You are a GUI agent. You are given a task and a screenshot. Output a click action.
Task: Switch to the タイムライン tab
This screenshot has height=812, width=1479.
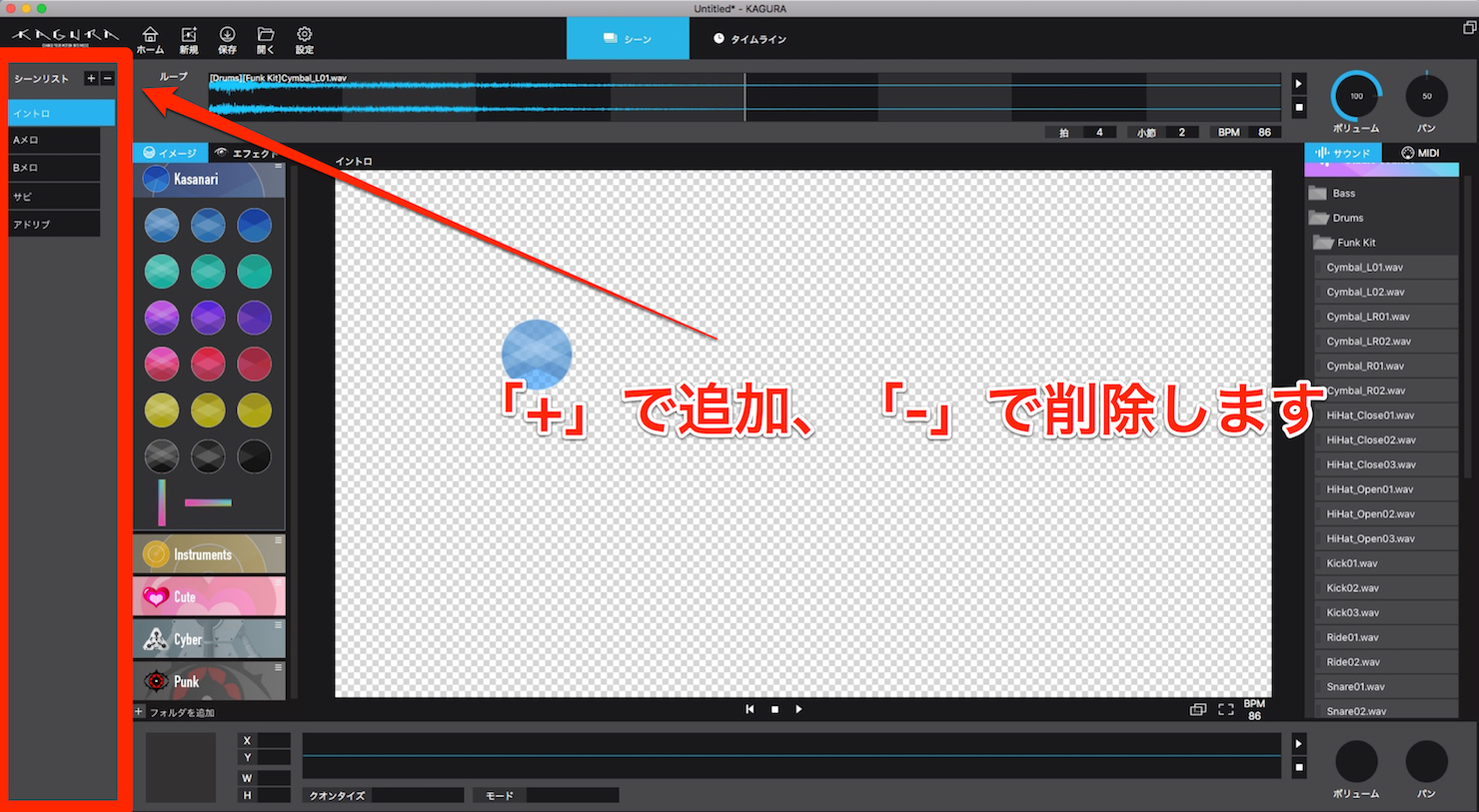pyautogui.click(x=750, y=39)
